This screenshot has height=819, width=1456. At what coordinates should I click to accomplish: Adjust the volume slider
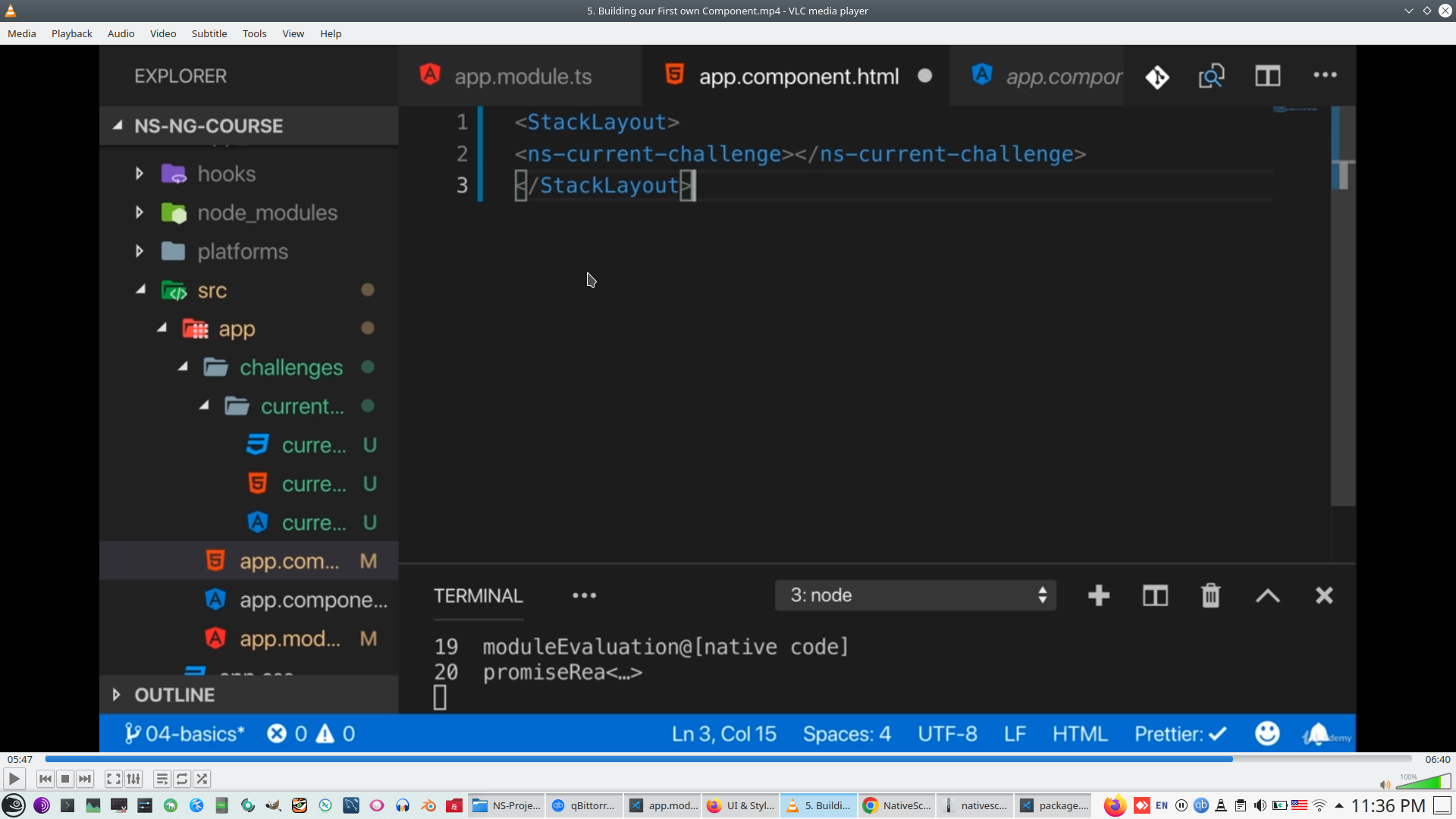1424,783
